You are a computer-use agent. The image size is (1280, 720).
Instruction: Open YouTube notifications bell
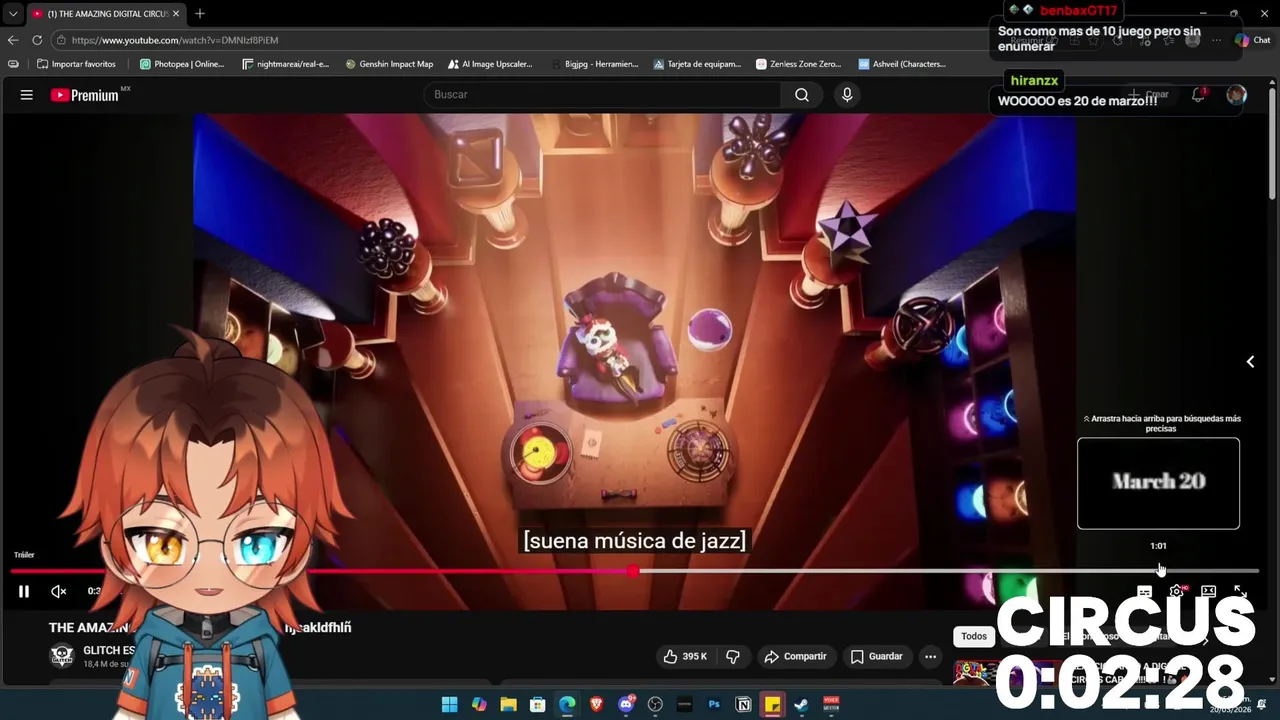pyautogui.click(x=1198, y=95)
